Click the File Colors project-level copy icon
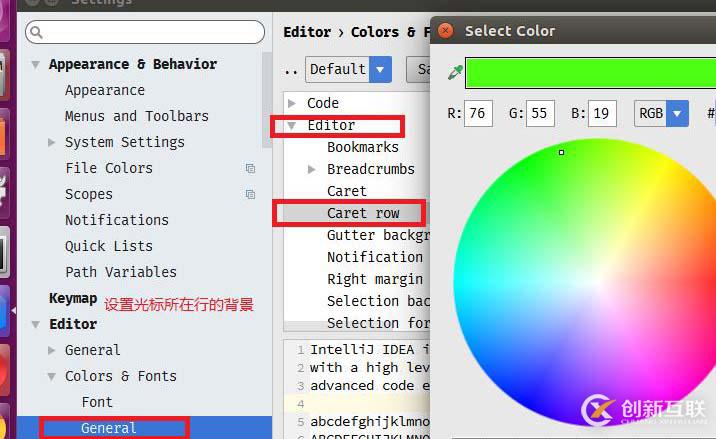Image resolution: width=716 pixels, height=439 pixels. point(250,169)
